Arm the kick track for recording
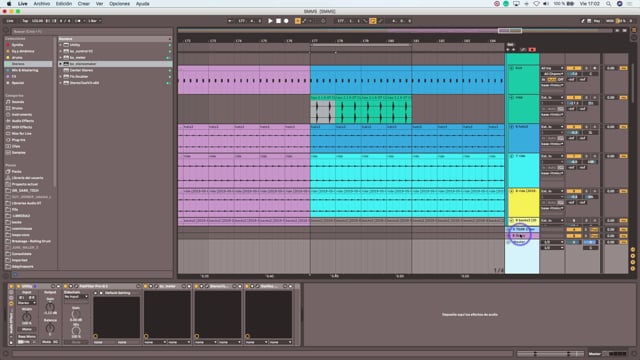 (595, 68)
